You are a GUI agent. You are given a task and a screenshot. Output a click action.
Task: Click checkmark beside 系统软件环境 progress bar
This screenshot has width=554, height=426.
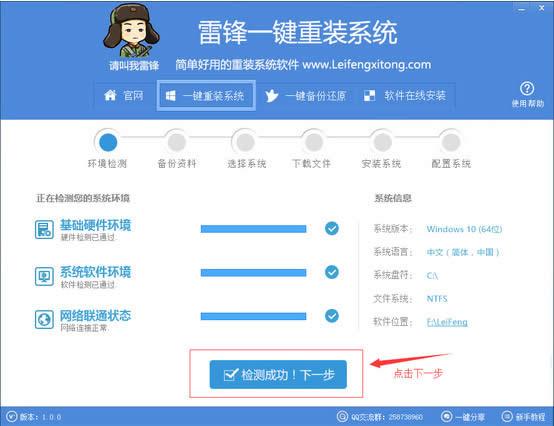(x=331, y=272)
